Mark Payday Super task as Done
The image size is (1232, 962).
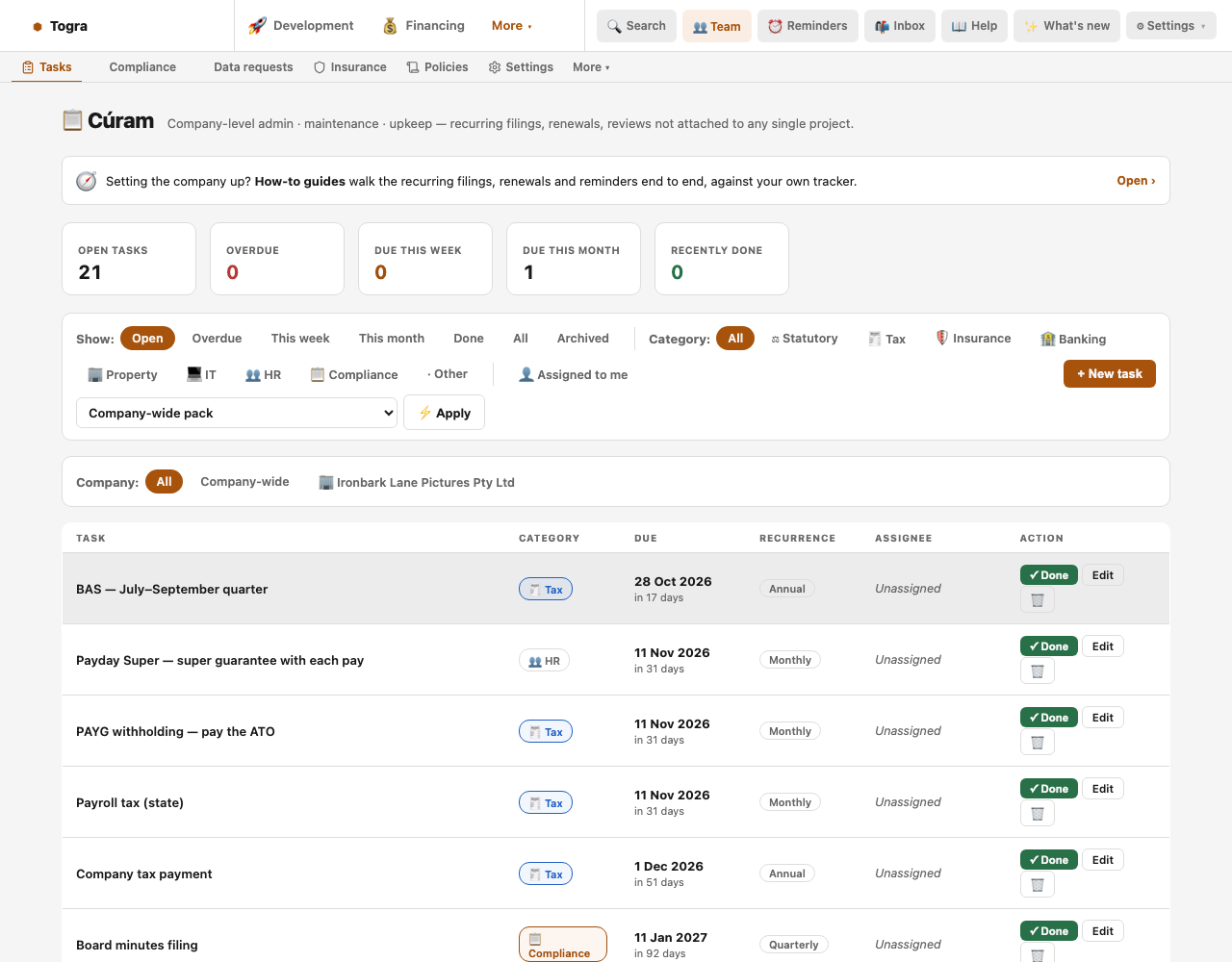point(1048,646)
